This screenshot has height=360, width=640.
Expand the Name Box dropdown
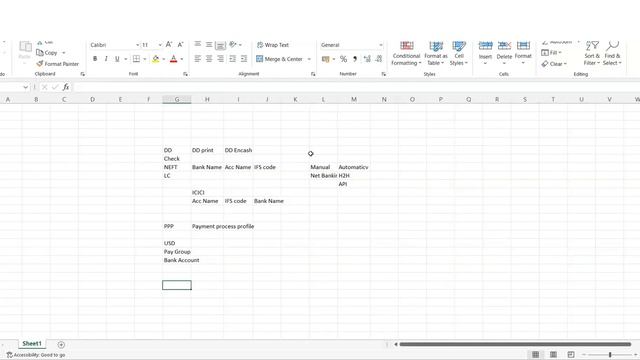point(25,87)
